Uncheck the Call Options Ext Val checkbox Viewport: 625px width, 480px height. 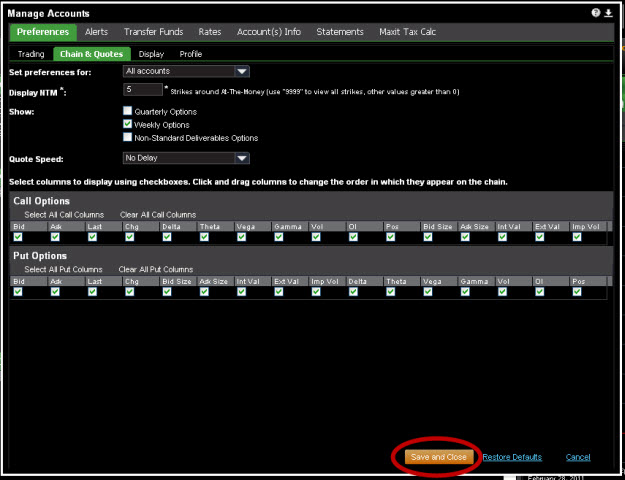540,237
